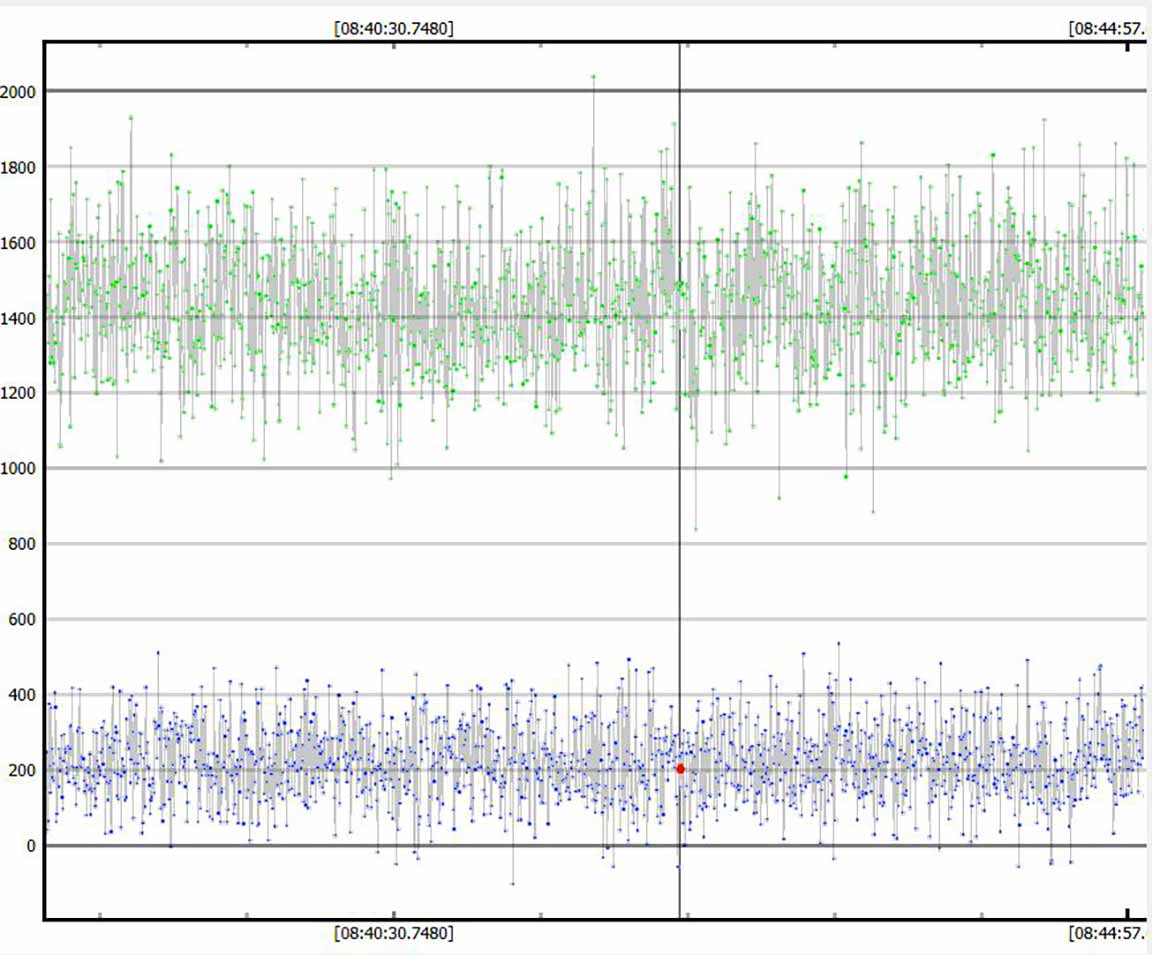
Task: Click bottom timestamp label 08:44:57
Action: (x=1108, y=933)
